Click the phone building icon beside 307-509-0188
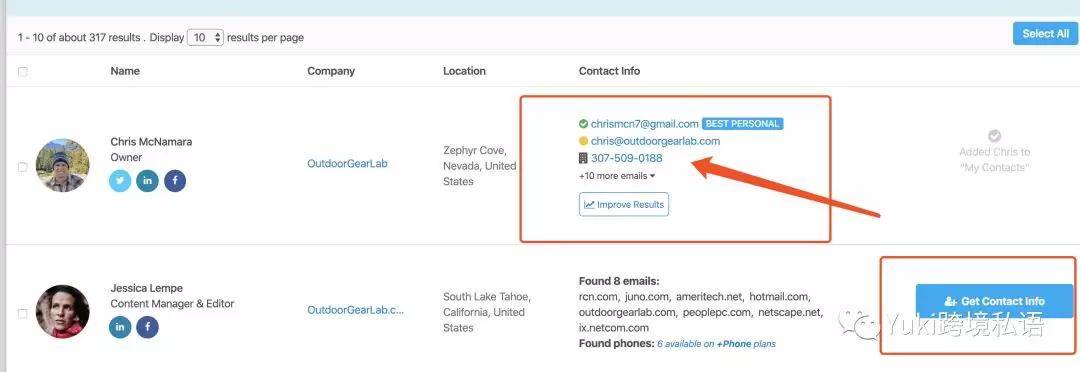Viewport: 1080px width, 372px height. tap(583, 158)
